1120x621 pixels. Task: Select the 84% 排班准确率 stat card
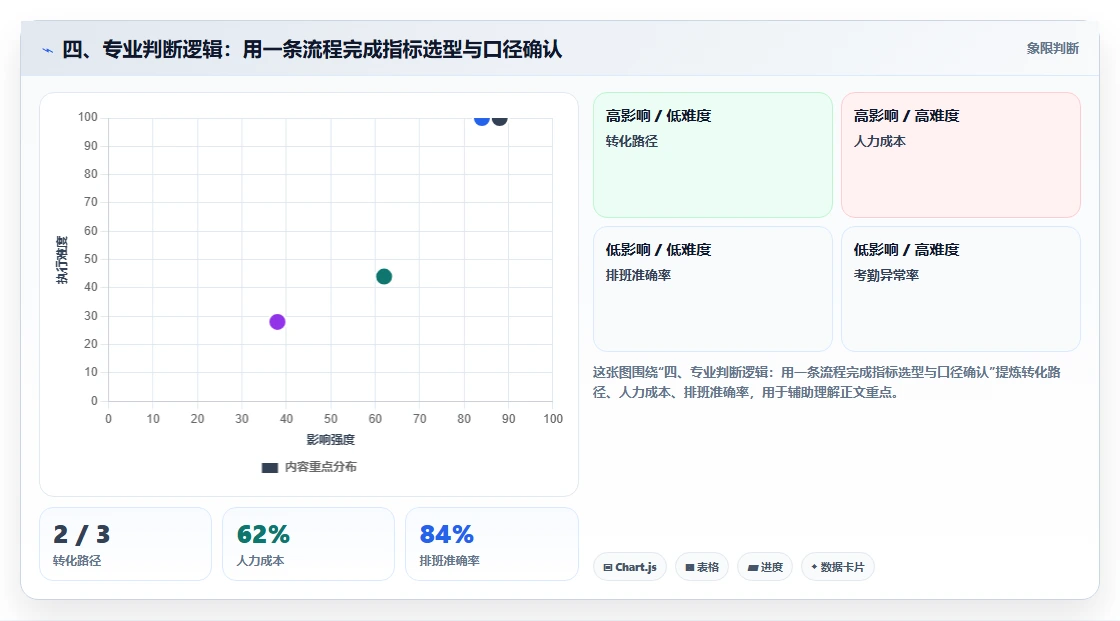click(491, 544)
